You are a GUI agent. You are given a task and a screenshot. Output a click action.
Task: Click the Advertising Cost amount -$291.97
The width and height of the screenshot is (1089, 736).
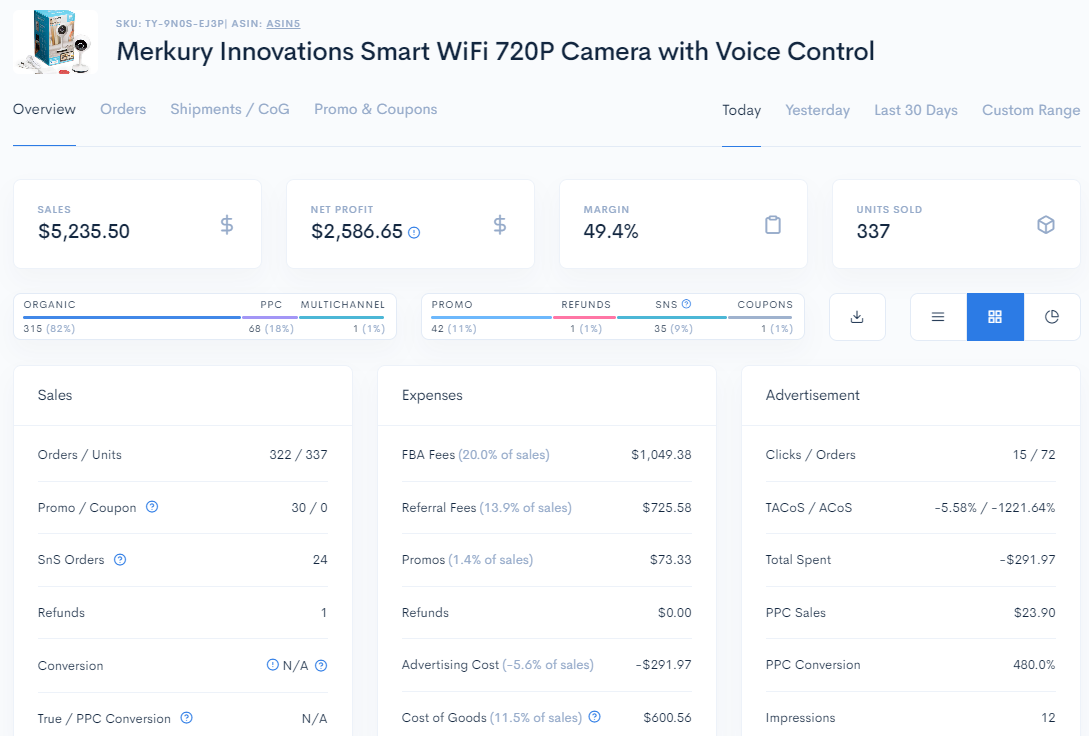tap(664, 664)
